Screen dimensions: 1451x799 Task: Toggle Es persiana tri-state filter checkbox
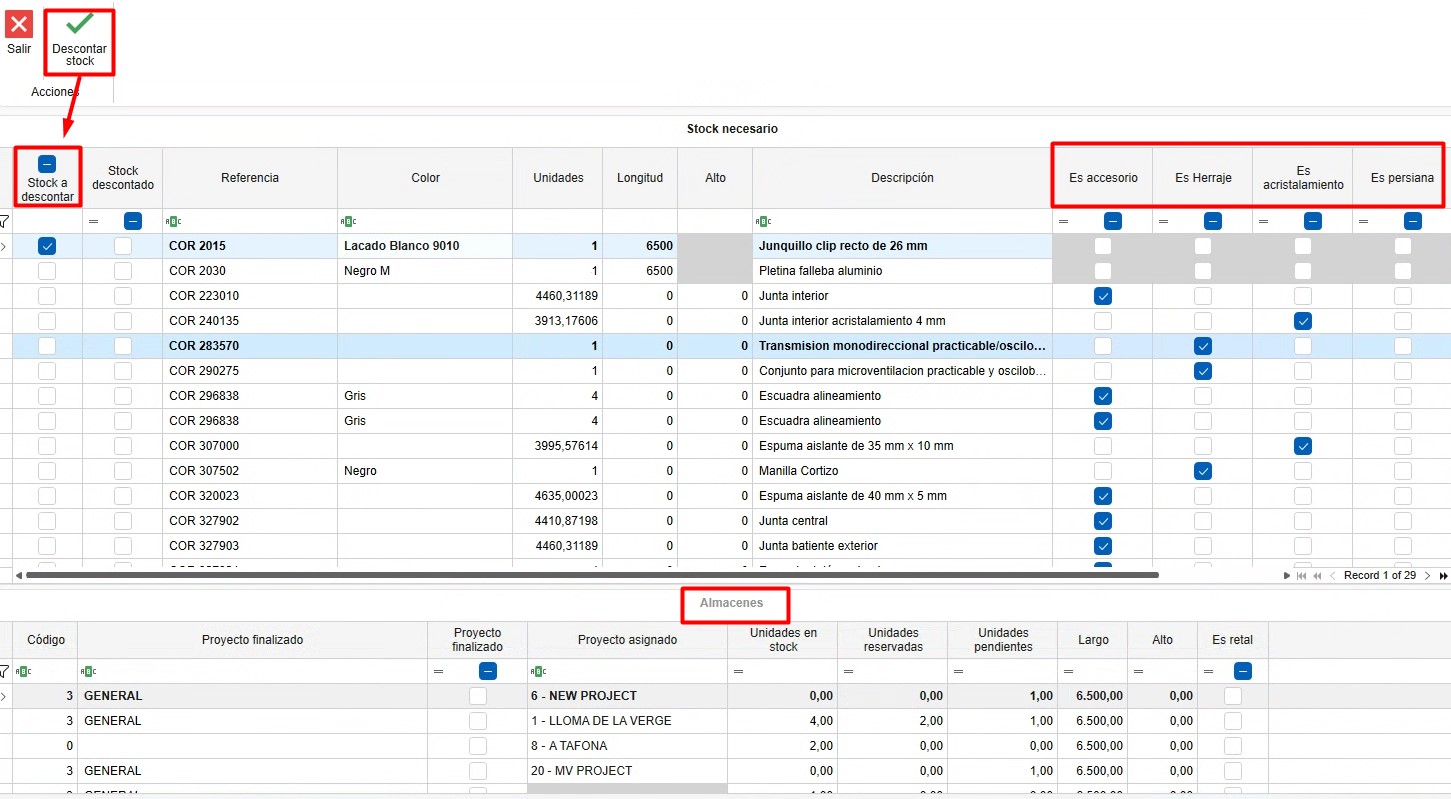point(1413,221)
